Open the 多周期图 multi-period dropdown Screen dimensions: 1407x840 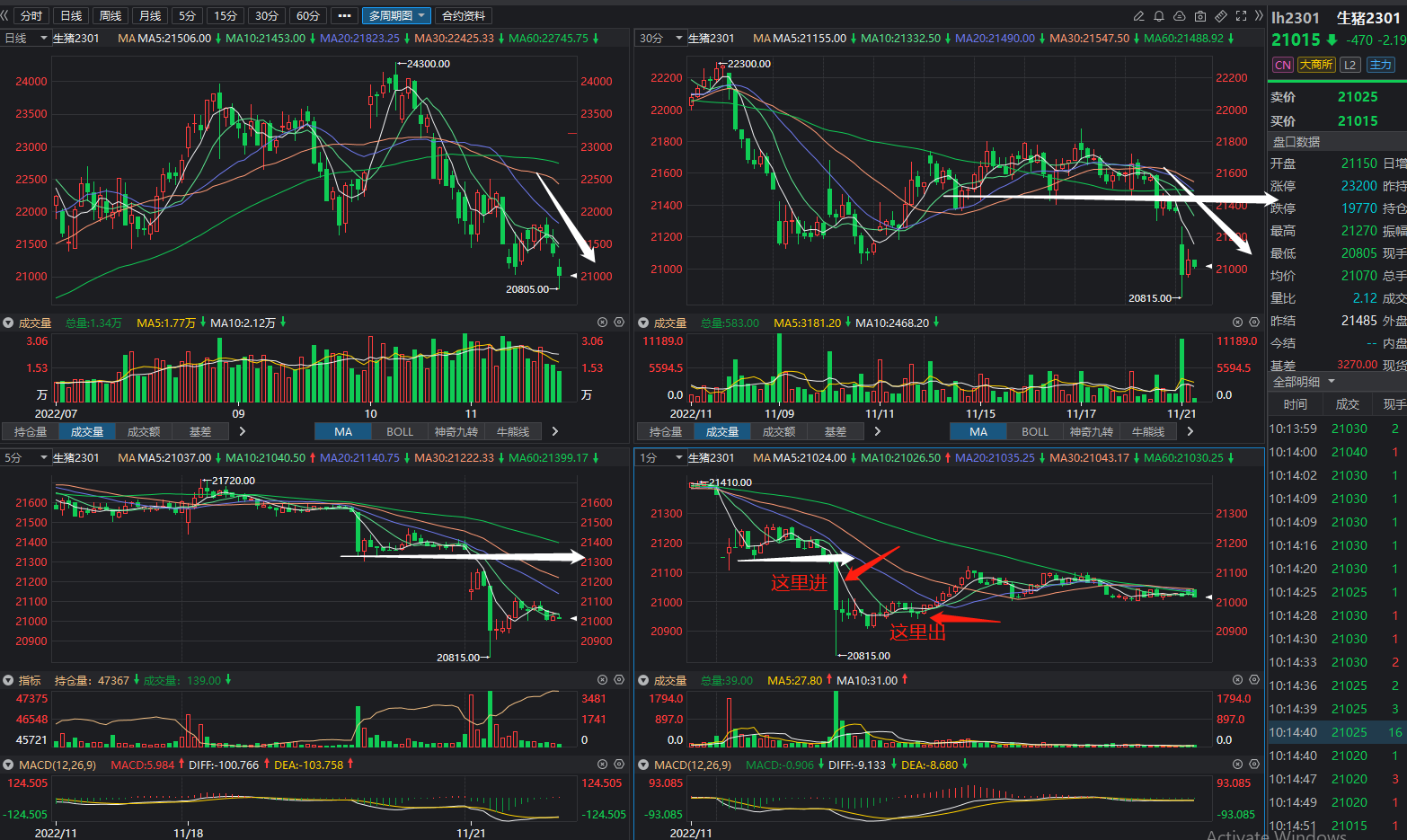(396, 16)
